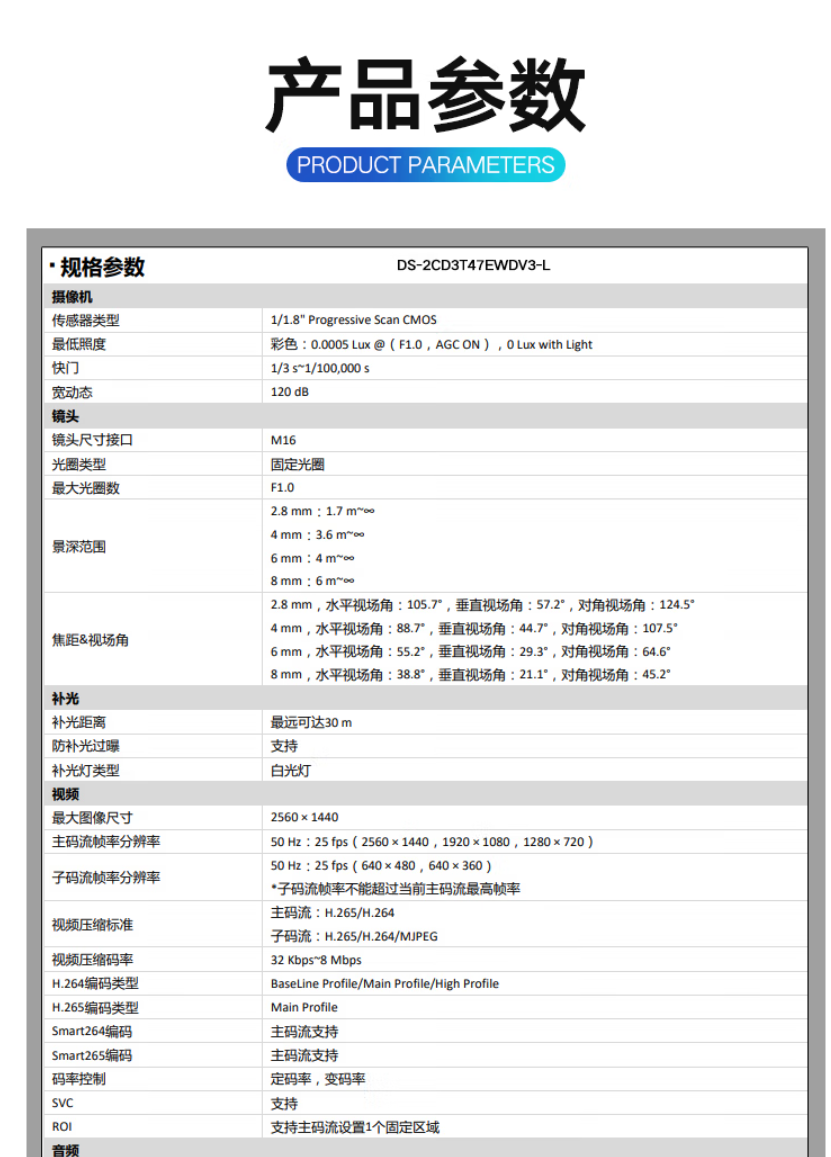
Task: Select the 最远可达30 m value
Action: (x=311, y=722)
